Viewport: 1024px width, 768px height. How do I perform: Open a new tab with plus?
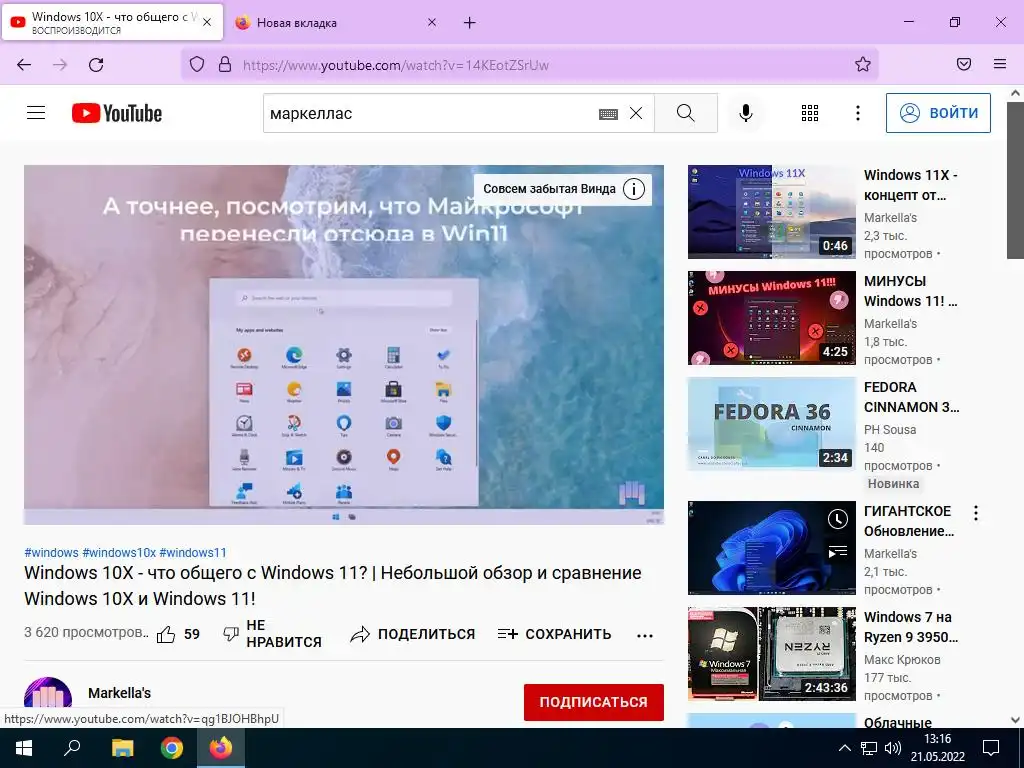click(470, 23)
